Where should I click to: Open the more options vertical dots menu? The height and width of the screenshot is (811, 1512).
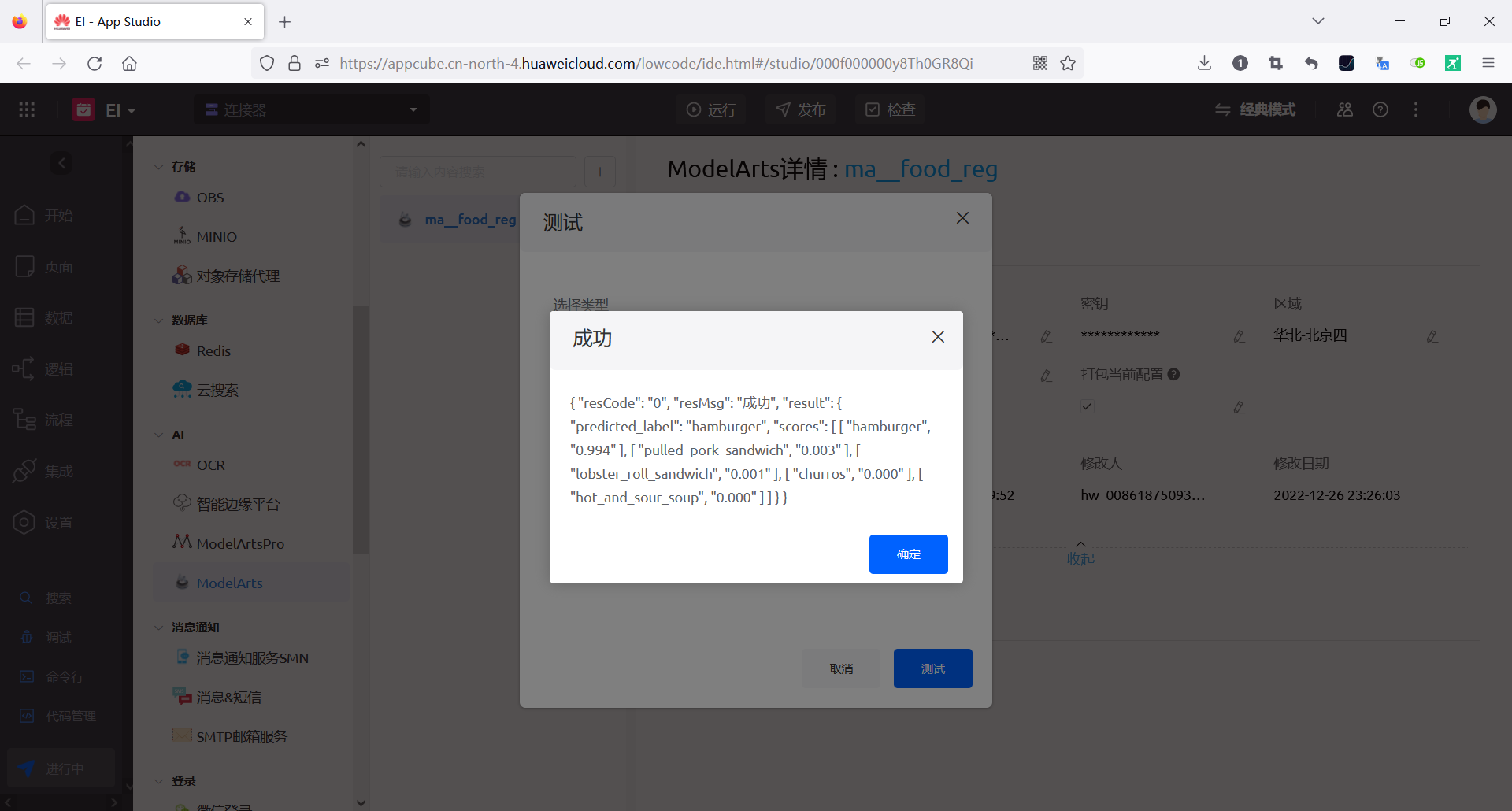pyautogui.click(x=1416, y=109)
